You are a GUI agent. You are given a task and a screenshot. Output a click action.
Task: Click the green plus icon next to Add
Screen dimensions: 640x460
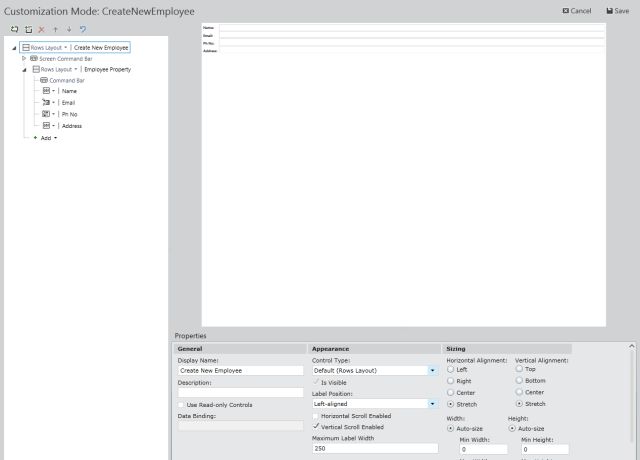coord(35,138)
